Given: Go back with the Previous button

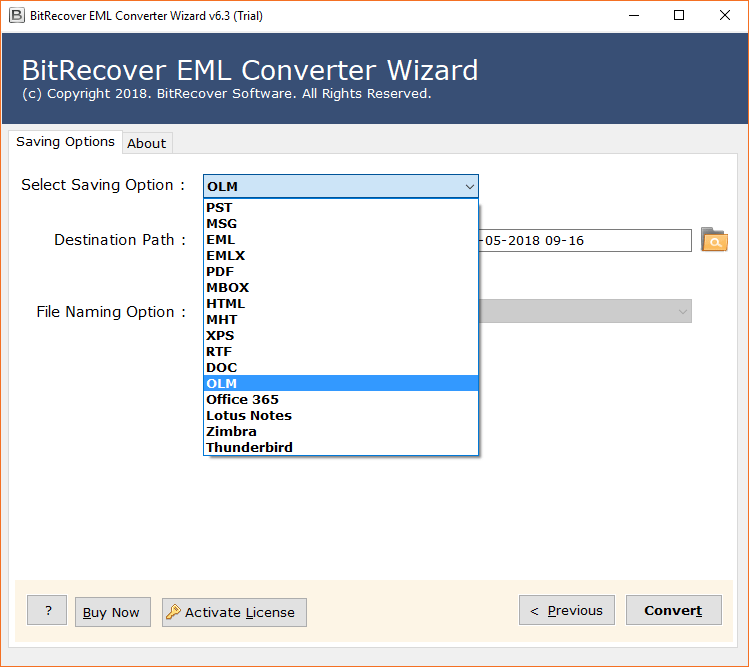Looking at the screenshot, I should (x=567, y=610).
